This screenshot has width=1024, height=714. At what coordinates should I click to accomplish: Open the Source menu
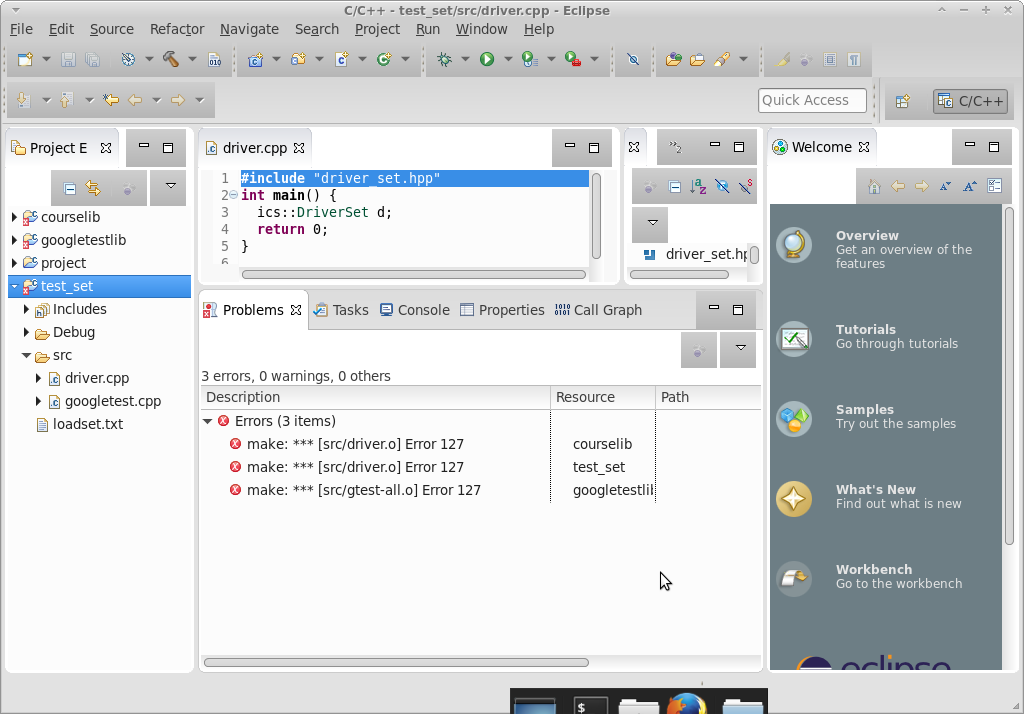(112, 29)
